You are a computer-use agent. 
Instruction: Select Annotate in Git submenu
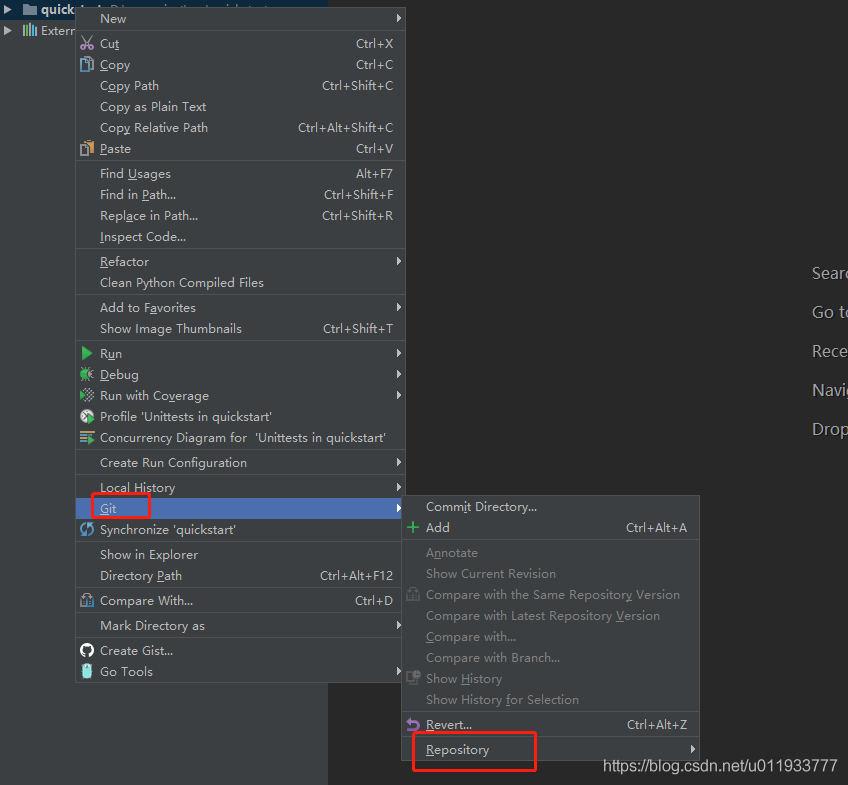551,553
